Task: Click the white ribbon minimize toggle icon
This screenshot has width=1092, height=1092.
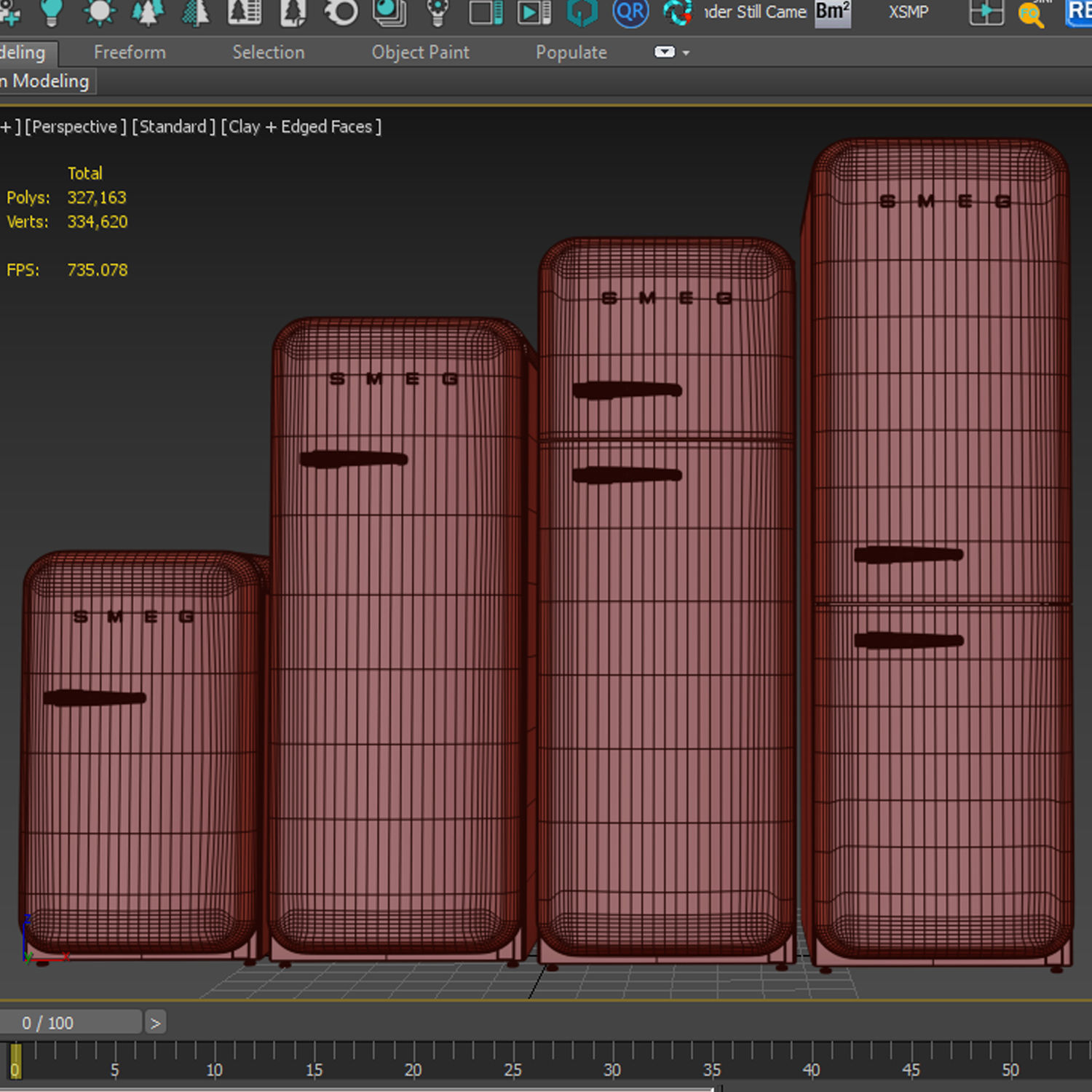Action: 665,52
